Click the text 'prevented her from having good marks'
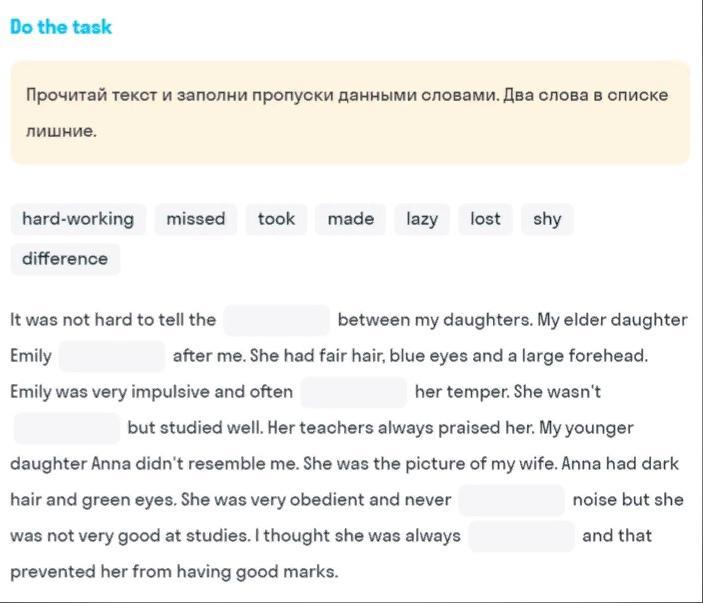The width and height of the screenshot is (703, 603). coord(174,572)
